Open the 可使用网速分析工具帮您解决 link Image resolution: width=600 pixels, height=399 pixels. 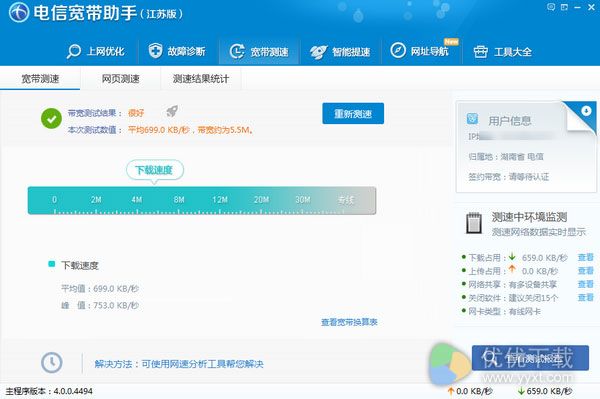202,364
